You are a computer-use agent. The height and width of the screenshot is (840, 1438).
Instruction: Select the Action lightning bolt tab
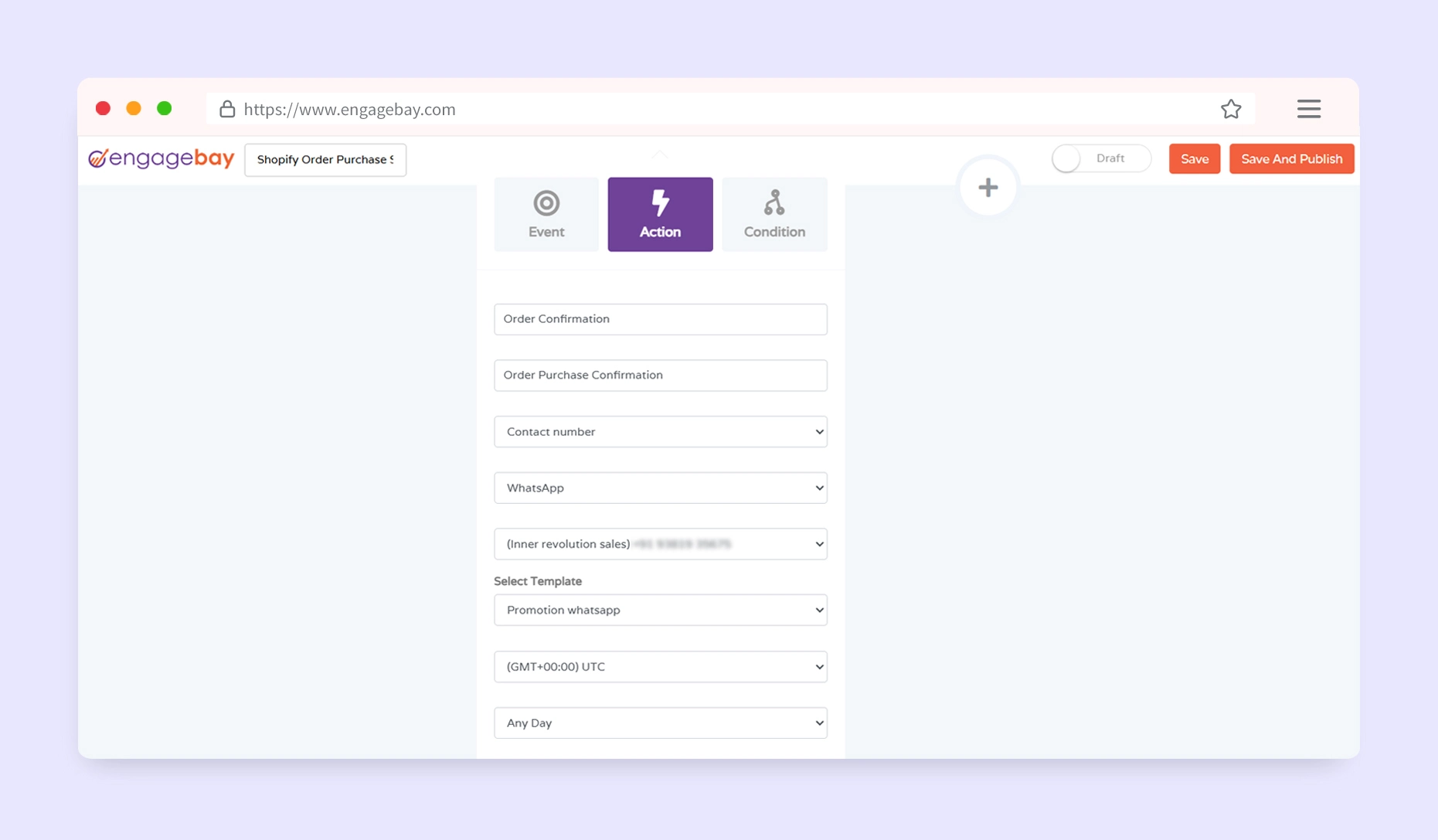tap(660, 214)
